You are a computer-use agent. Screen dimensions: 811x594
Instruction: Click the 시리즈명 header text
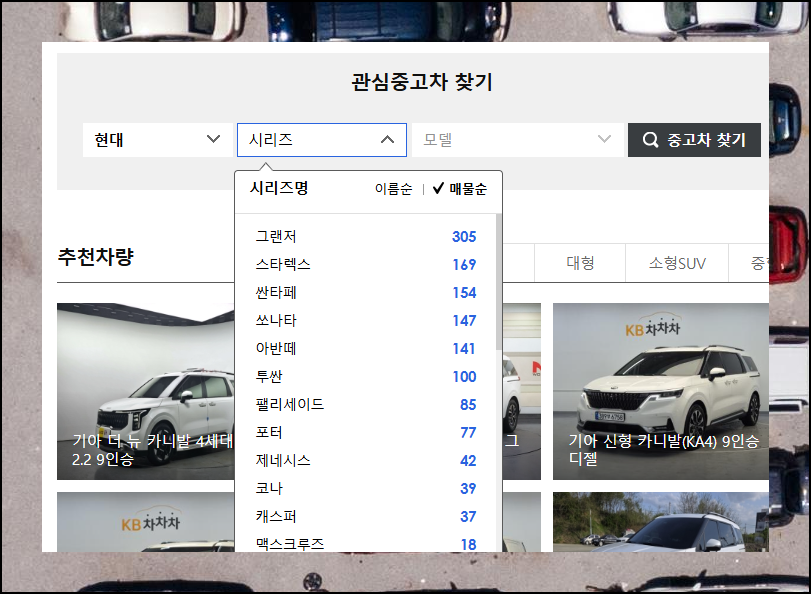point(279,188)
